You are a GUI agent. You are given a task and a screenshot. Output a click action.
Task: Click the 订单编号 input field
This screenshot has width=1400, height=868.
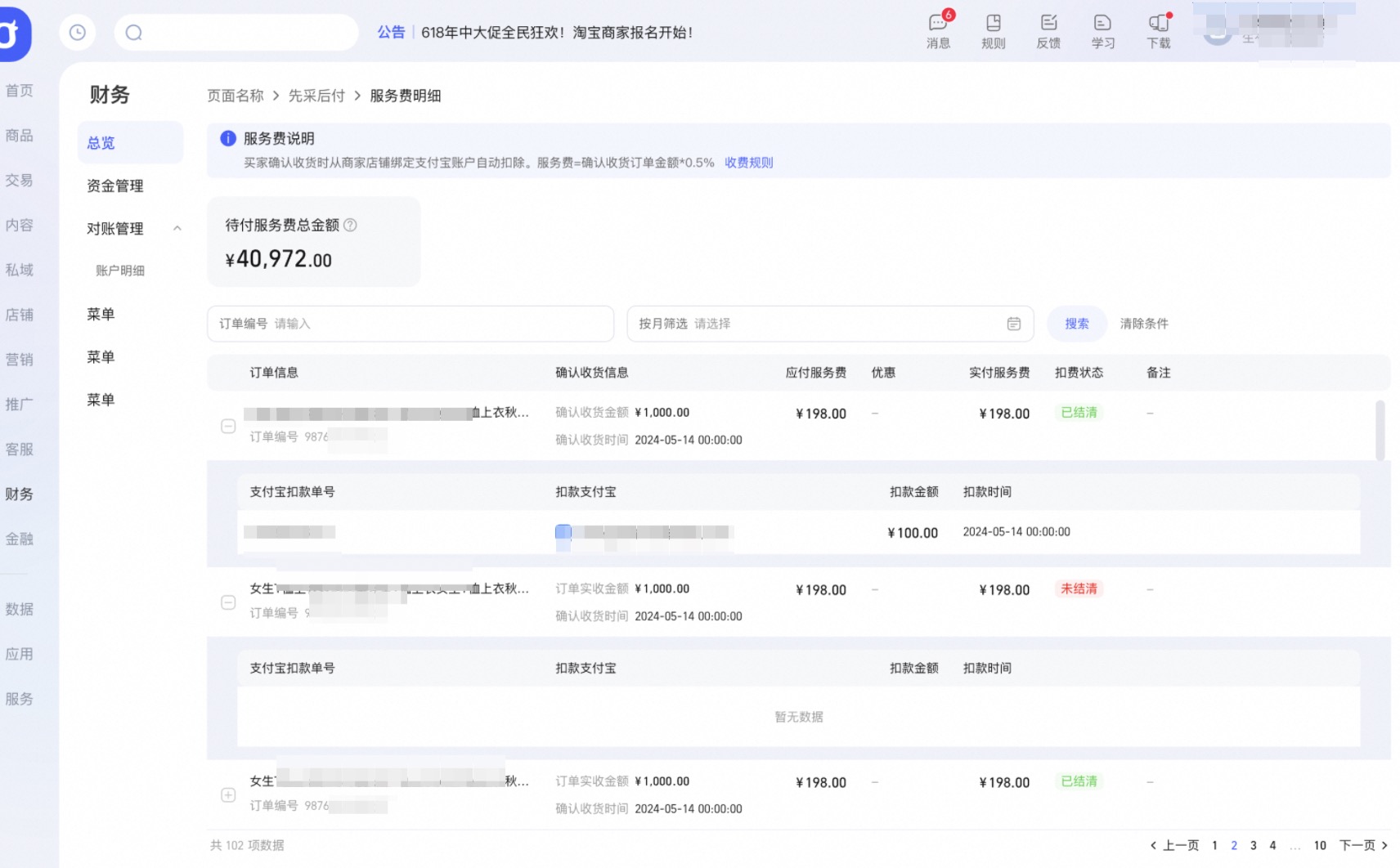[x=411, y=324]
